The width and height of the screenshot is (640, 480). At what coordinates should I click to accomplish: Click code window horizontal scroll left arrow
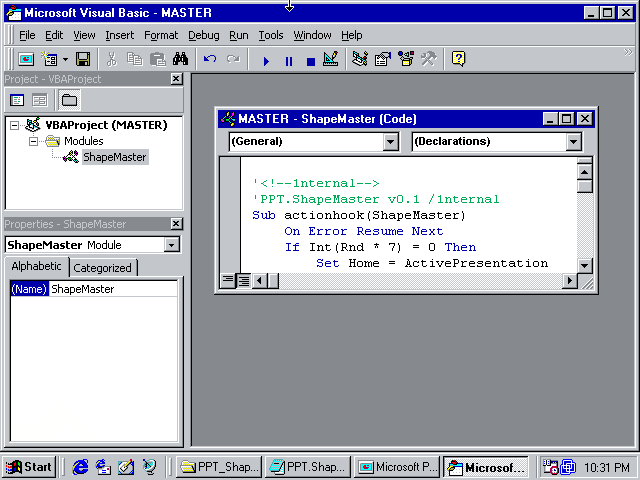[x=259, y=281]
